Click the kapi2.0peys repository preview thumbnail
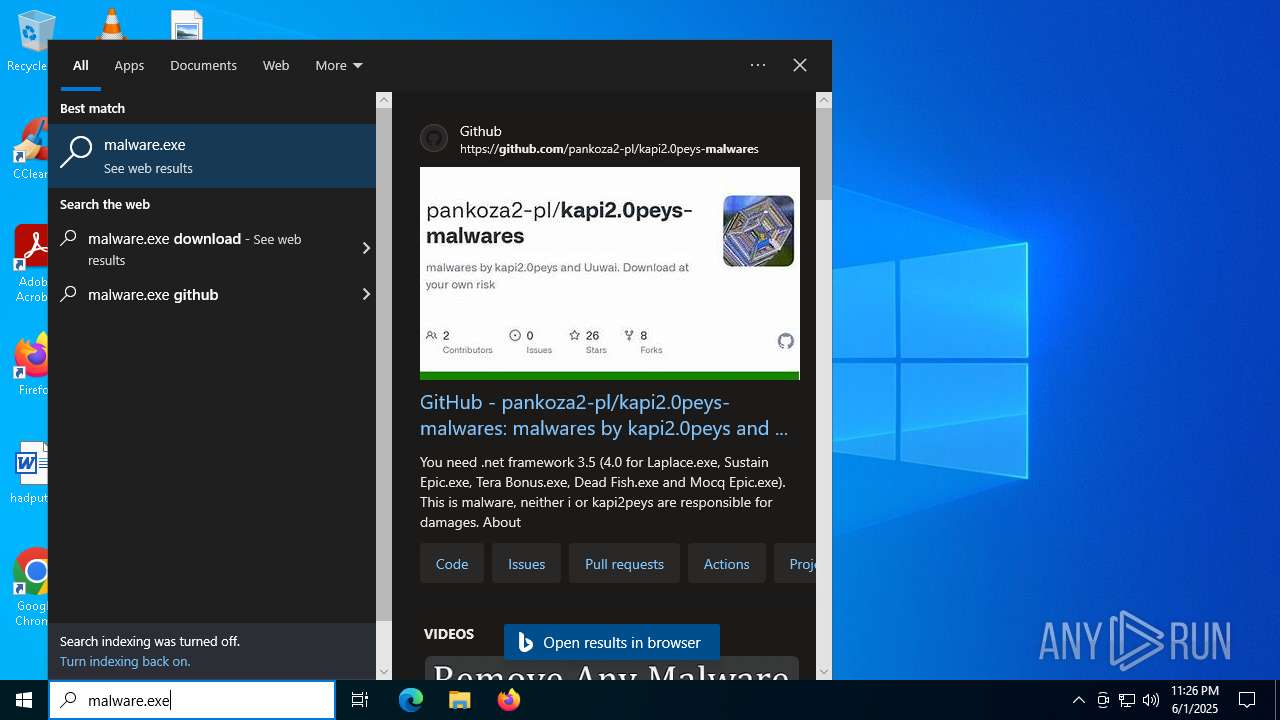Viewport: 1280px width, 720px height. coord(610,273)
